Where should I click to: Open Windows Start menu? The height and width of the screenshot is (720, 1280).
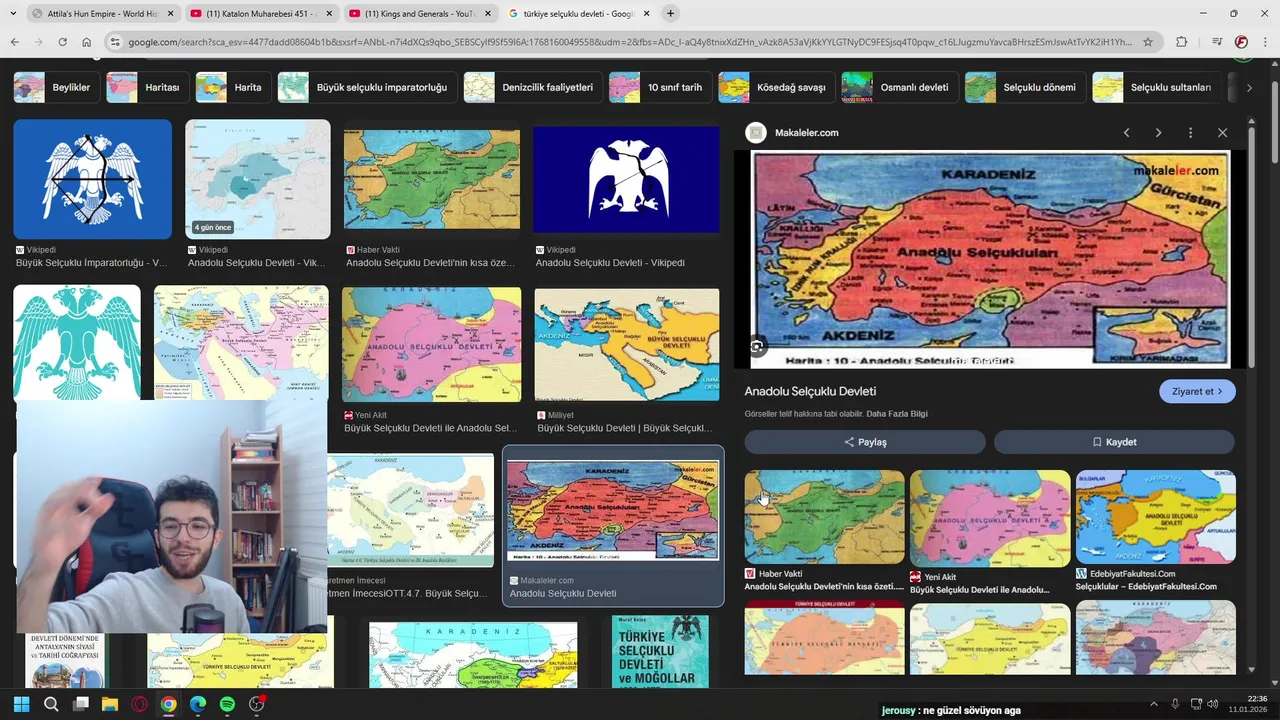21,704
